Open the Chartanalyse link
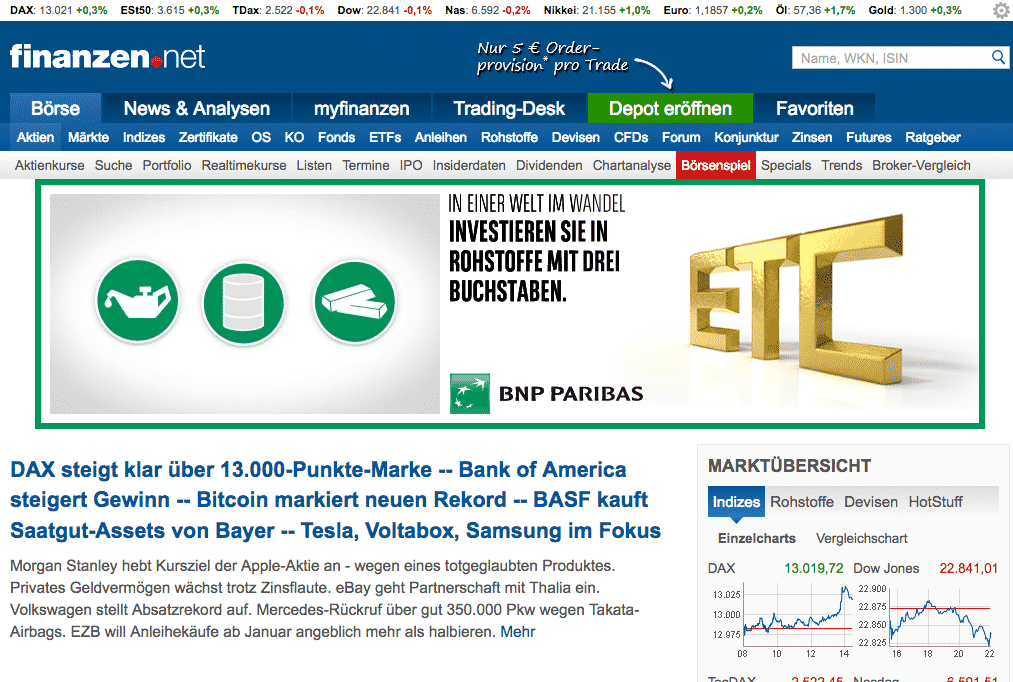1013x682 pixels. tap(632, 165)
